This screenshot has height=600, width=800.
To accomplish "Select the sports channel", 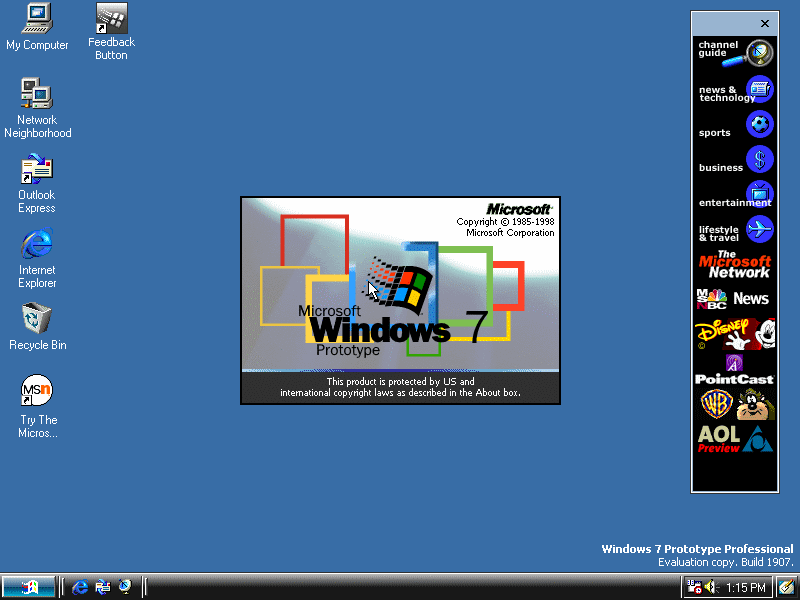I will coord(735,125).
